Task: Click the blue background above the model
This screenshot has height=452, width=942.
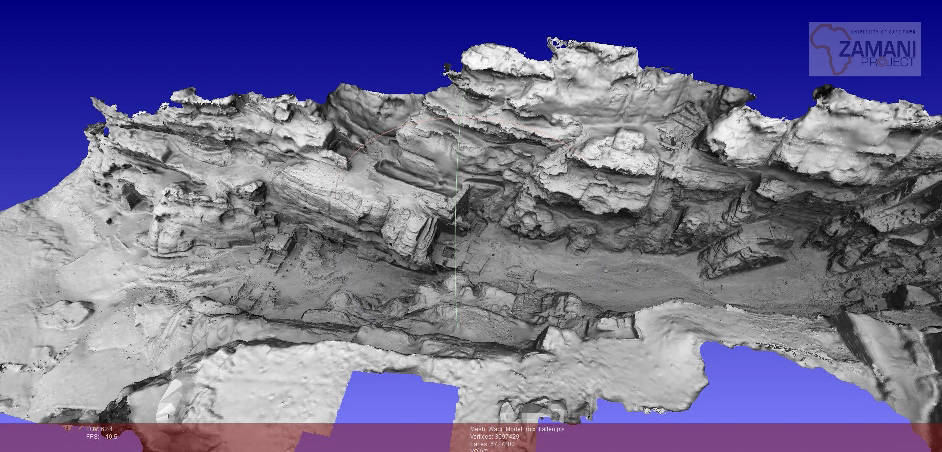Action: 250,40
